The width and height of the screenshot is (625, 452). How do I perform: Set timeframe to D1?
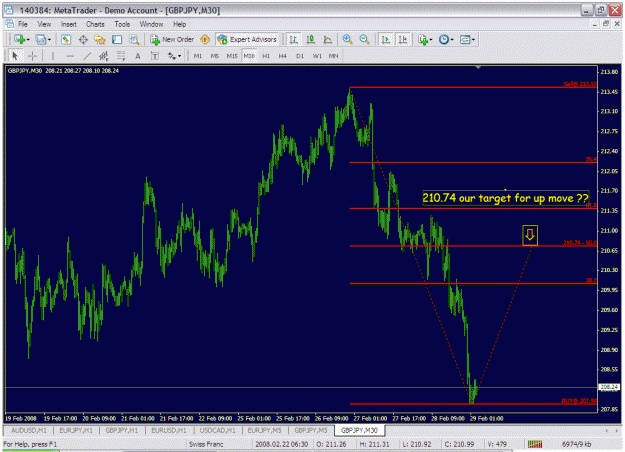point(300,56)
